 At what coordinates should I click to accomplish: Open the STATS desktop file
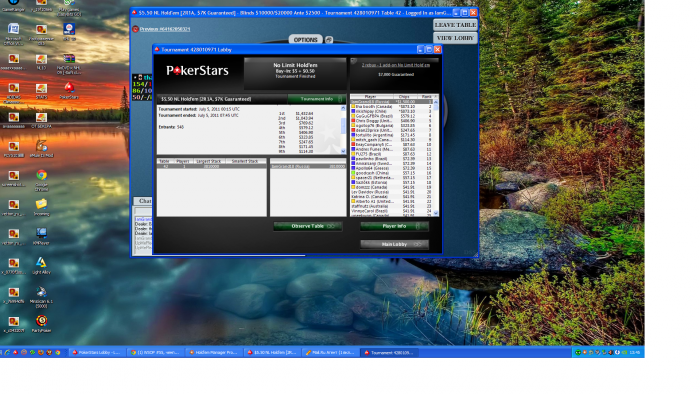coord(42,91)
